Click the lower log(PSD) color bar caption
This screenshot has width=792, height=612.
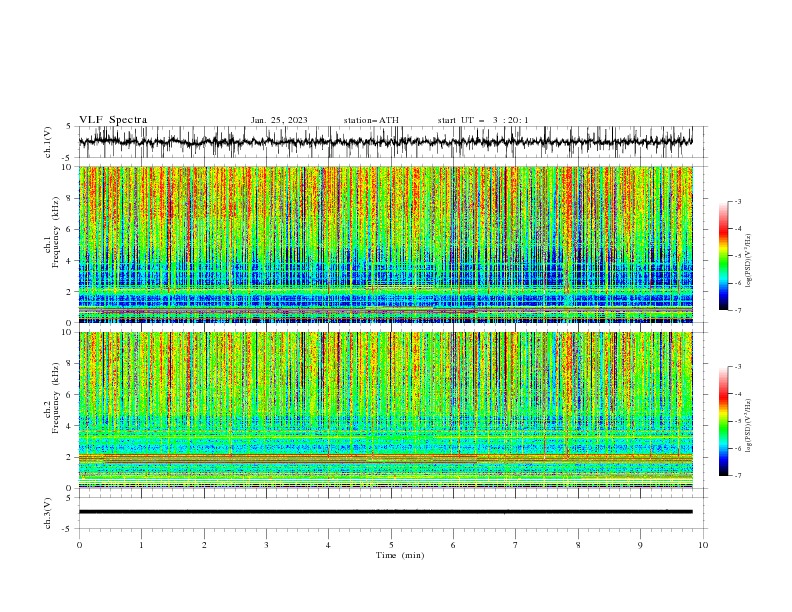tap(748, 426)
